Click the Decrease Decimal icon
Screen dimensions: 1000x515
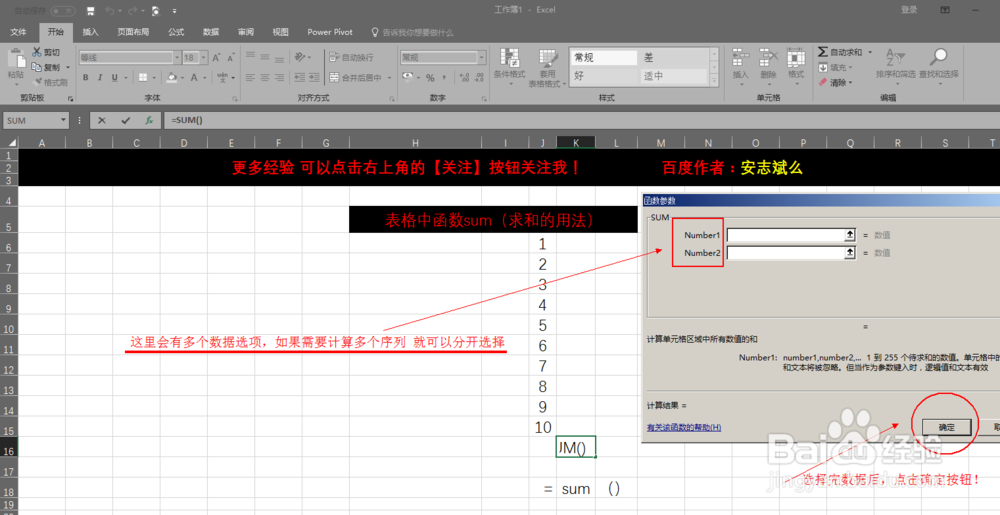pos(478,78)
